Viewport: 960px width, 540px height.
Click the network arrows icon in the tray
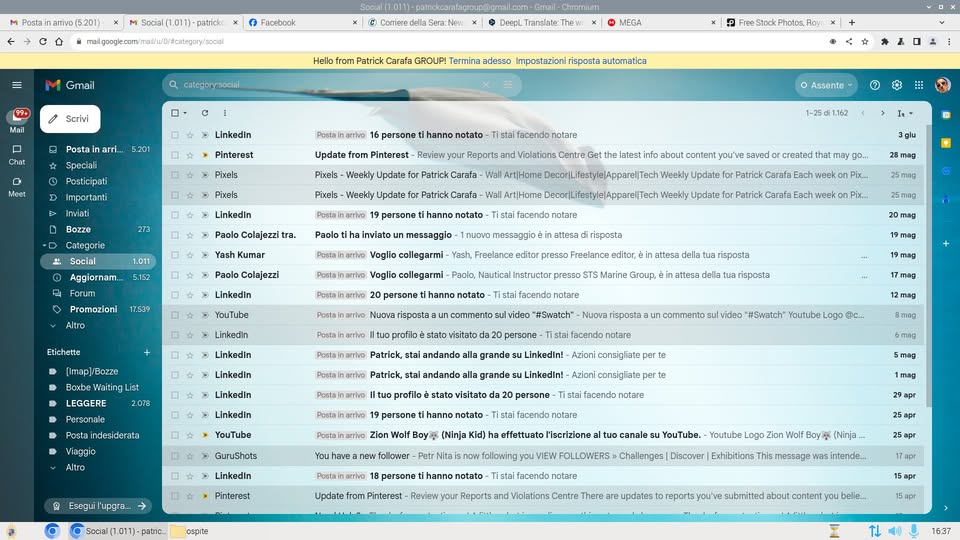[x=874, y=531]
